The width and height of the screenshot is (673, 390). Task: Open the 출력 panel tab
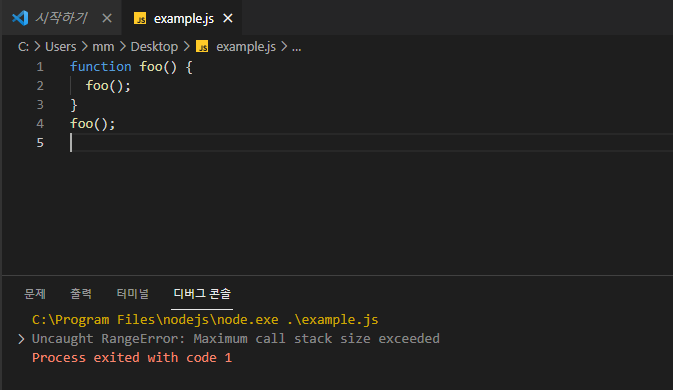click(x=81, y=294)
